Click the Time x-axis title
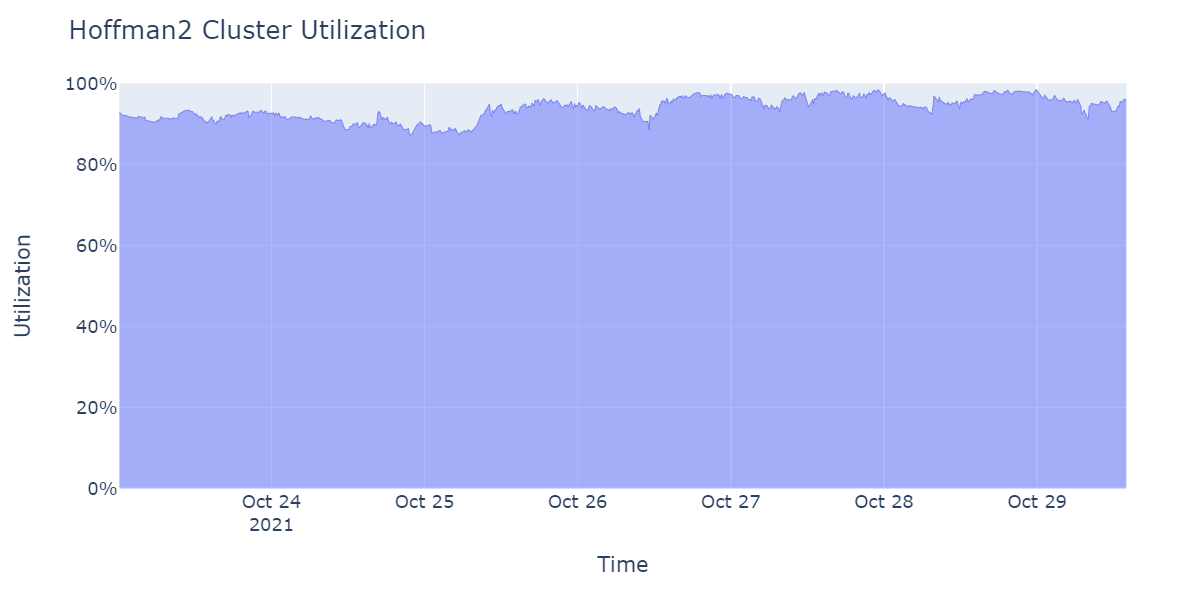The image size is (1184, 589). (x=622, y=564)
